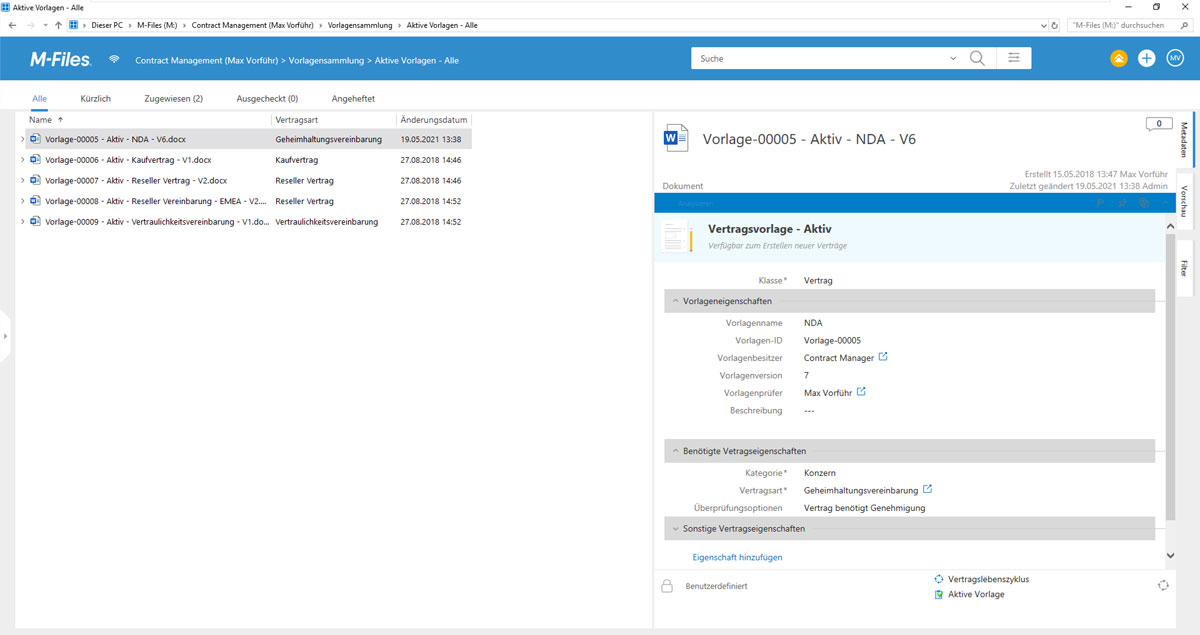
Task: Collapse the Benötigte Vertragseigenschaften section
Action: pos(675,451)
